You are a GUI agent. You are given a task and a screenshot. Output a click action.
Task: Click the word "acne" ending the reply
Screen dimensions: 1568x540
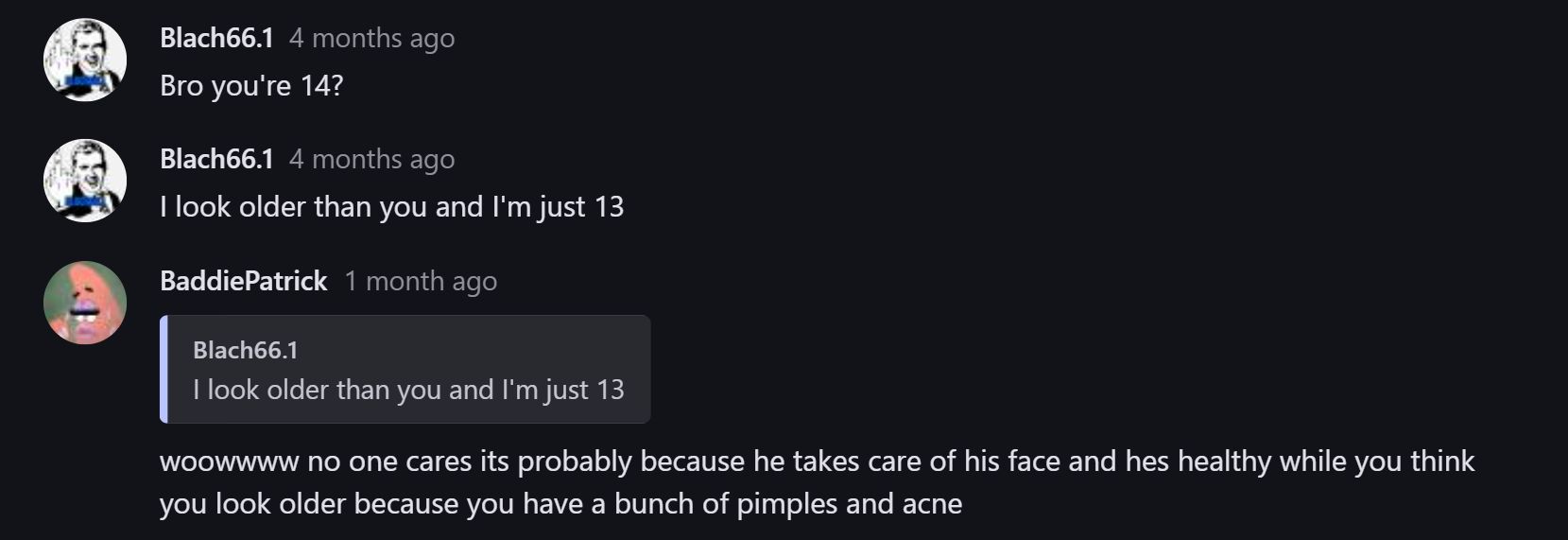pos(932,503)
